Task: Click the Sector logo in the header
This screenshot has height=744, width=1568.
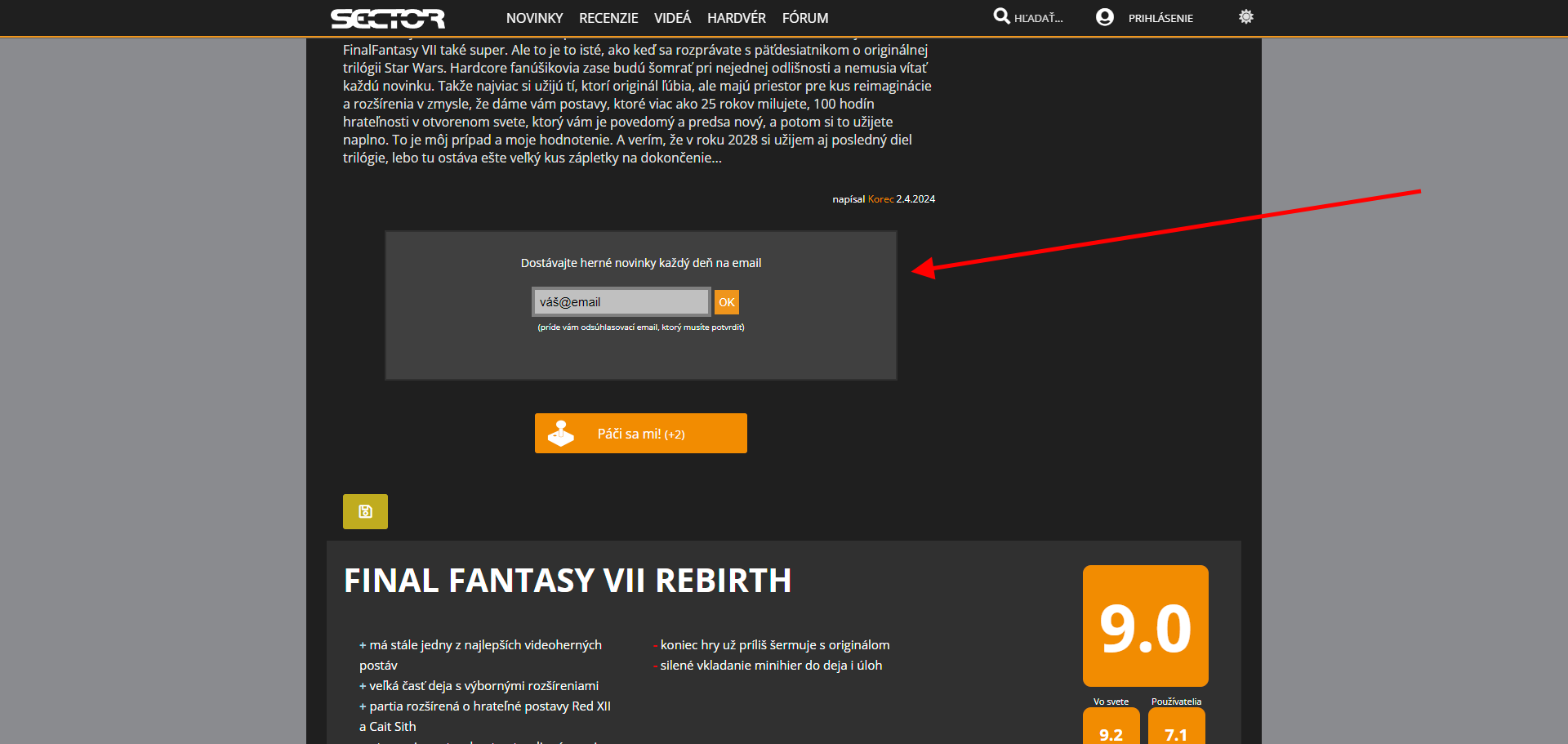Action: [387, 18]
